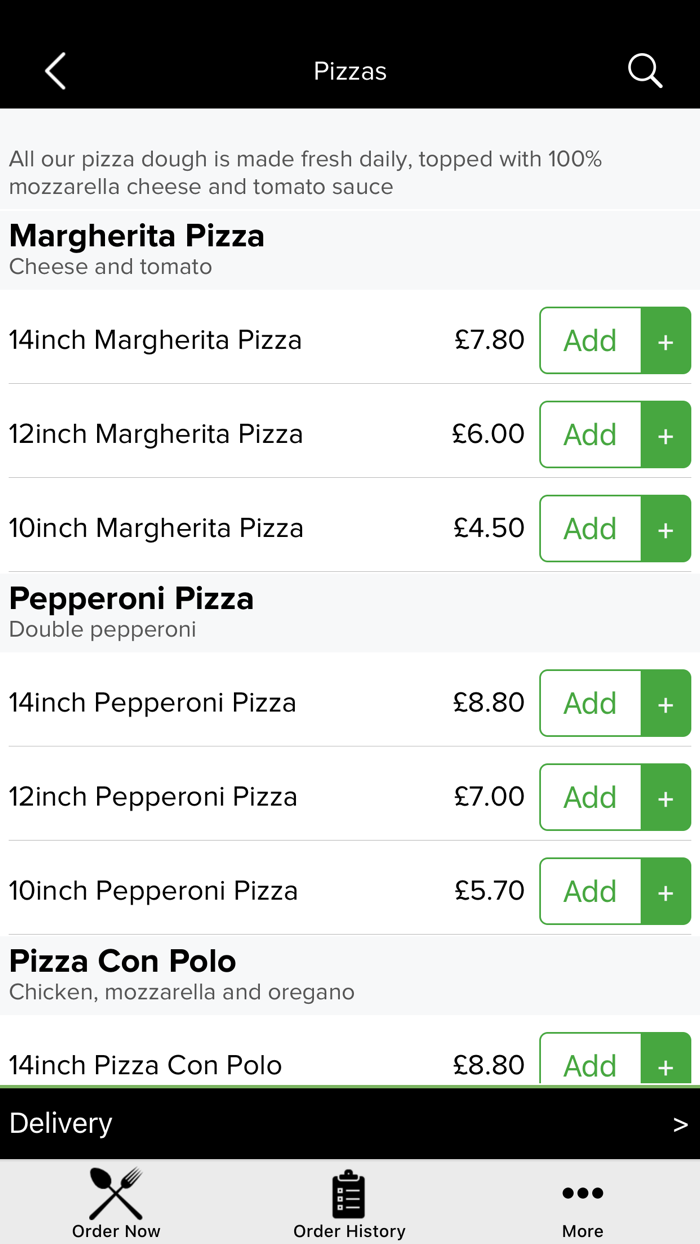Add 12inch Margherita Pizza to order
Viewport: 700px width, 1244px height.
click(590, 435)
